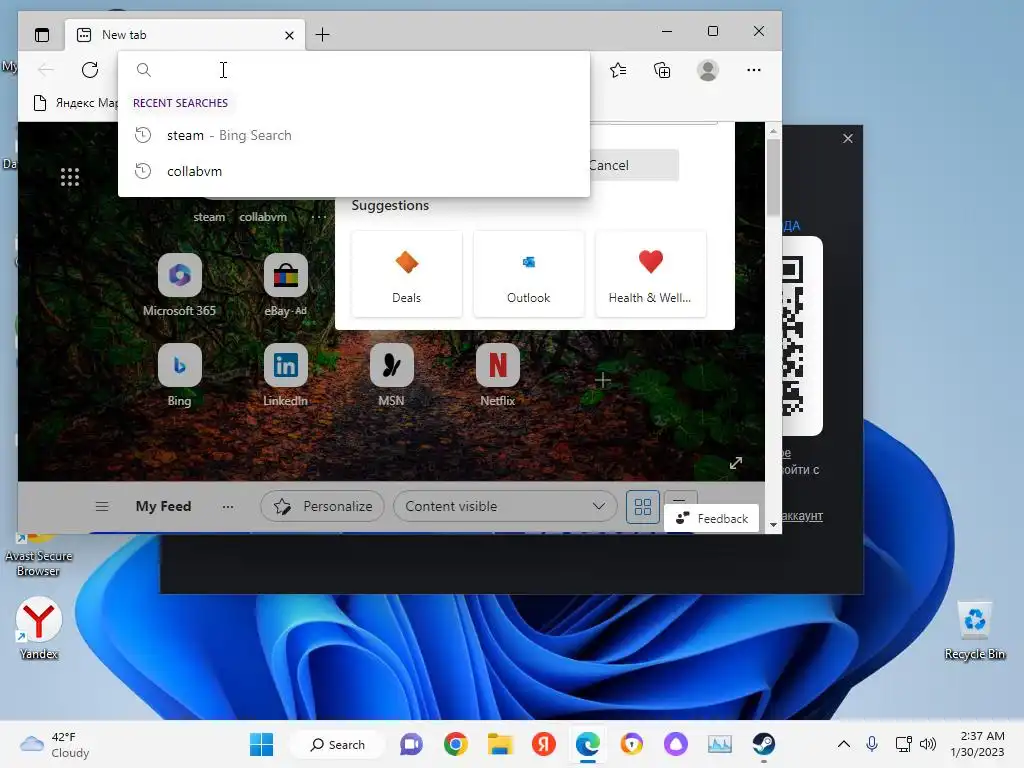The image size is (1024, 768).
Task: Switch to Microsoft Edge in taskbar
Action: click(588, 744)
